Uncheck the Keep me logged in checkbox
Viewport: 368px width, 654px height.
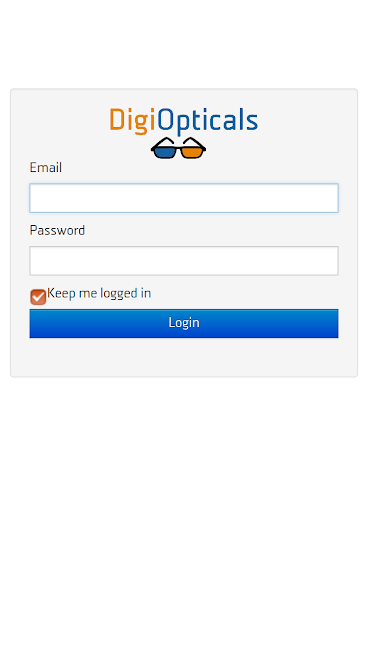click(x=38, y=297)
